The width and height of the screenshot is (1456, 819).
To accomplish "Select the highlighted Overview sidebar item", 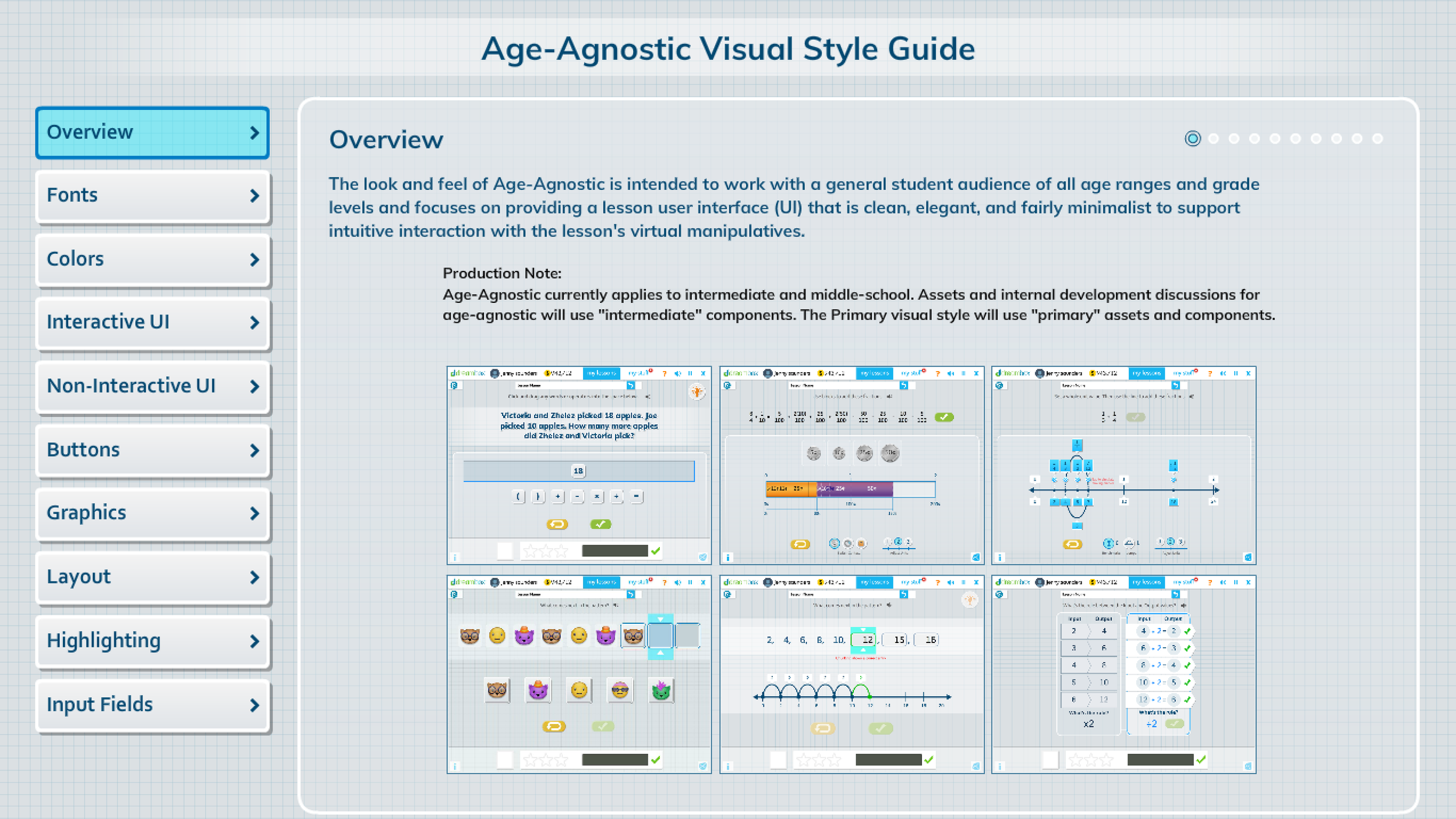I will pyautogui.click(x=152, y=132).
